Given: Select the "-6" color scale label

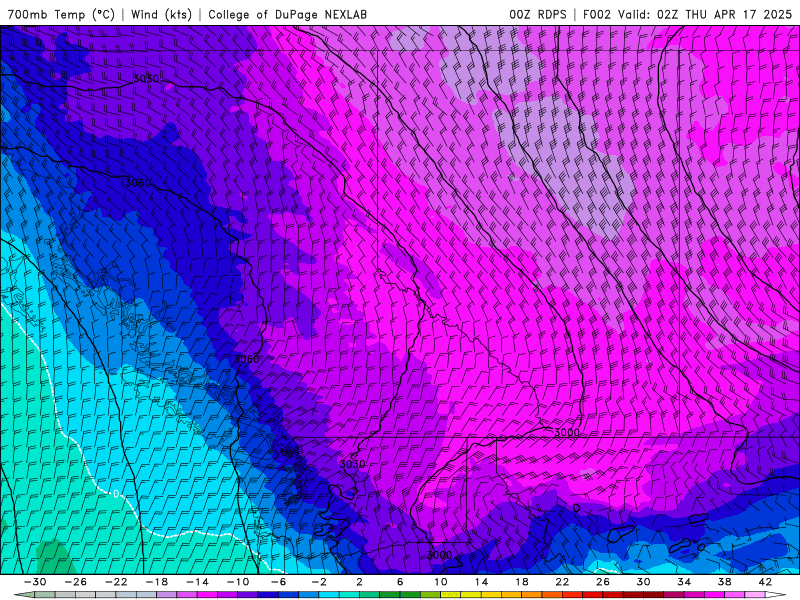Looking at the screenshot, I should 278,582.
